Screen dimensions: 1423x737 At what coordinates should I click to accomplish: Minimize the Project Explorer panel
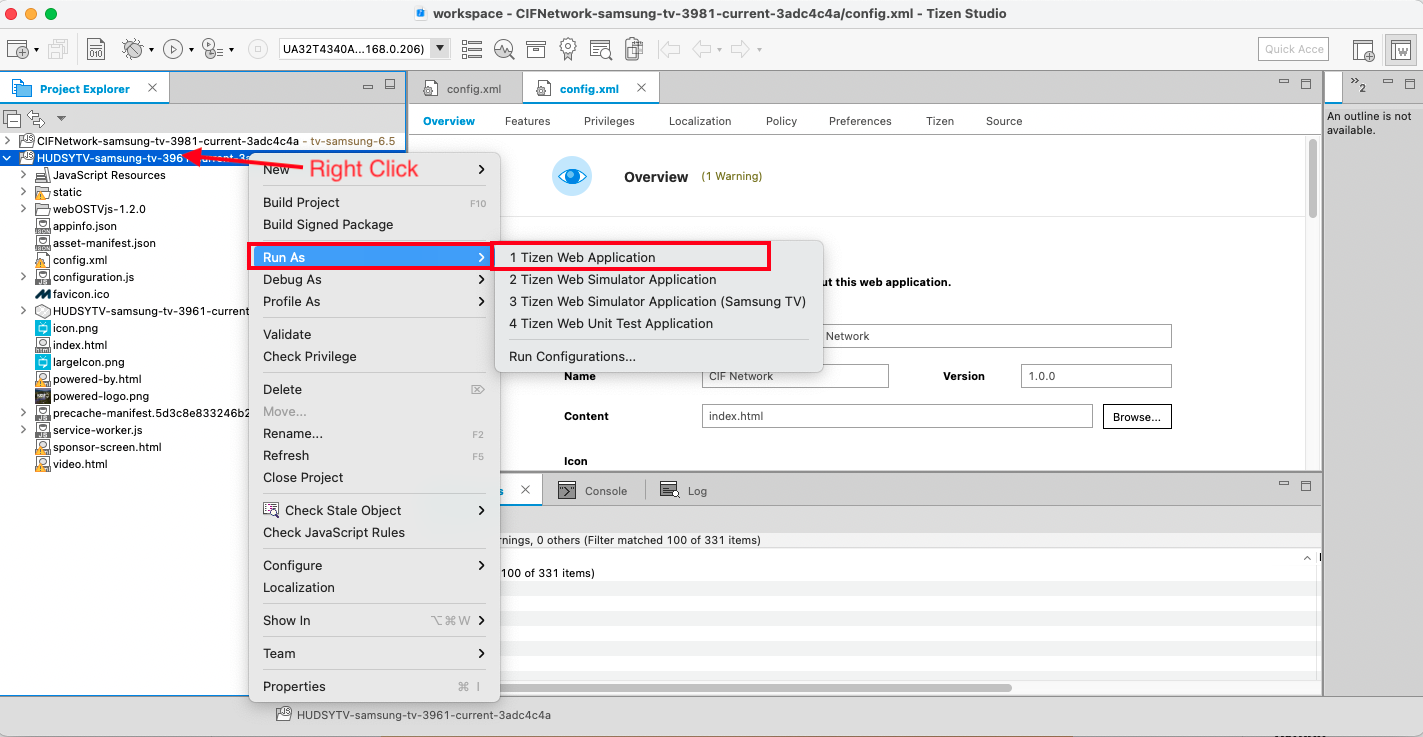coord(369,85)
